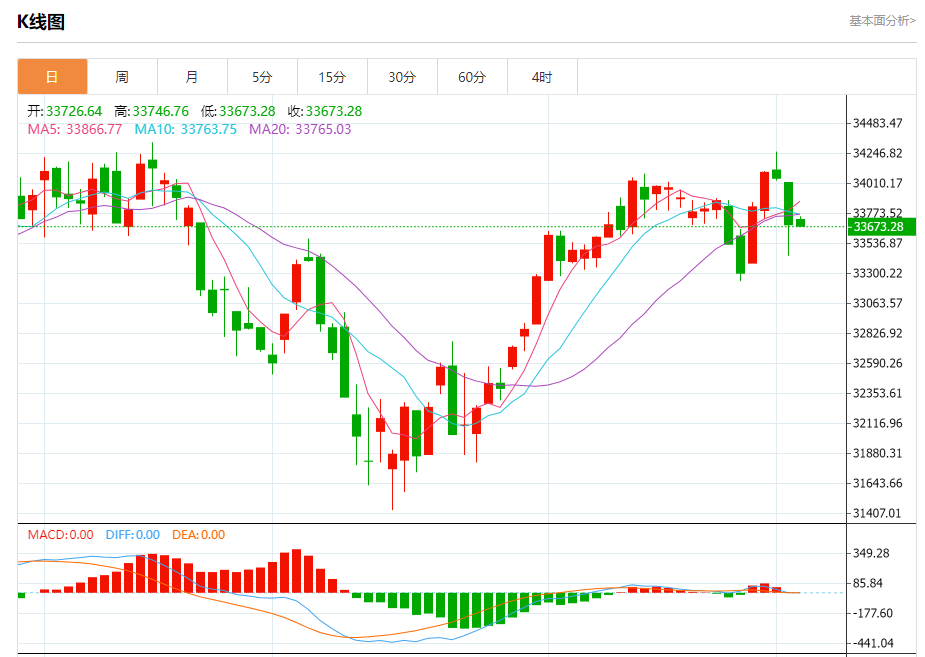Click the 33063.57 price axis label
This screenshot has width=925, height=657.
[878, 303]
